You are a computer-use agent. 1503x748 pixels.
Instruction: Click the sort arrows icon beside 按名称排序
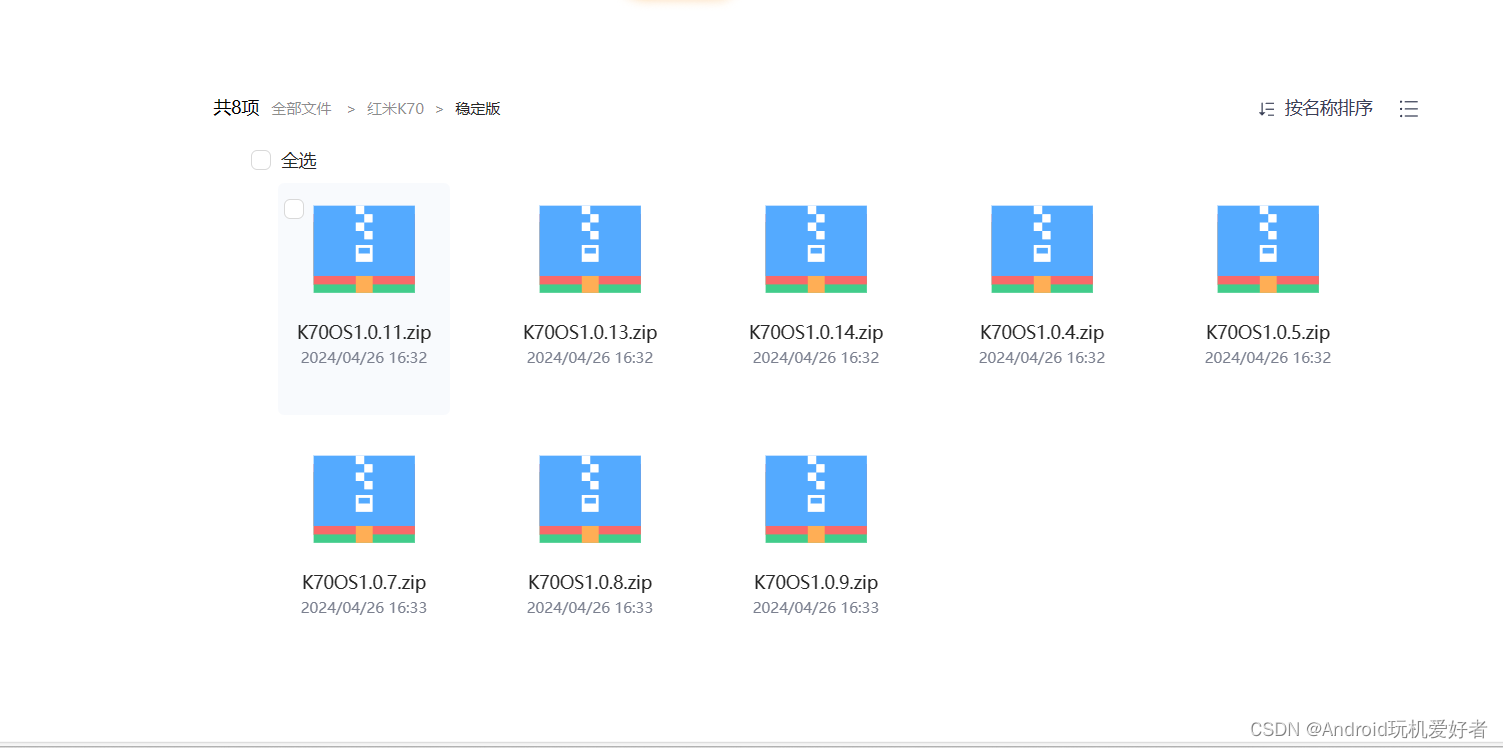click(1266, 109)
